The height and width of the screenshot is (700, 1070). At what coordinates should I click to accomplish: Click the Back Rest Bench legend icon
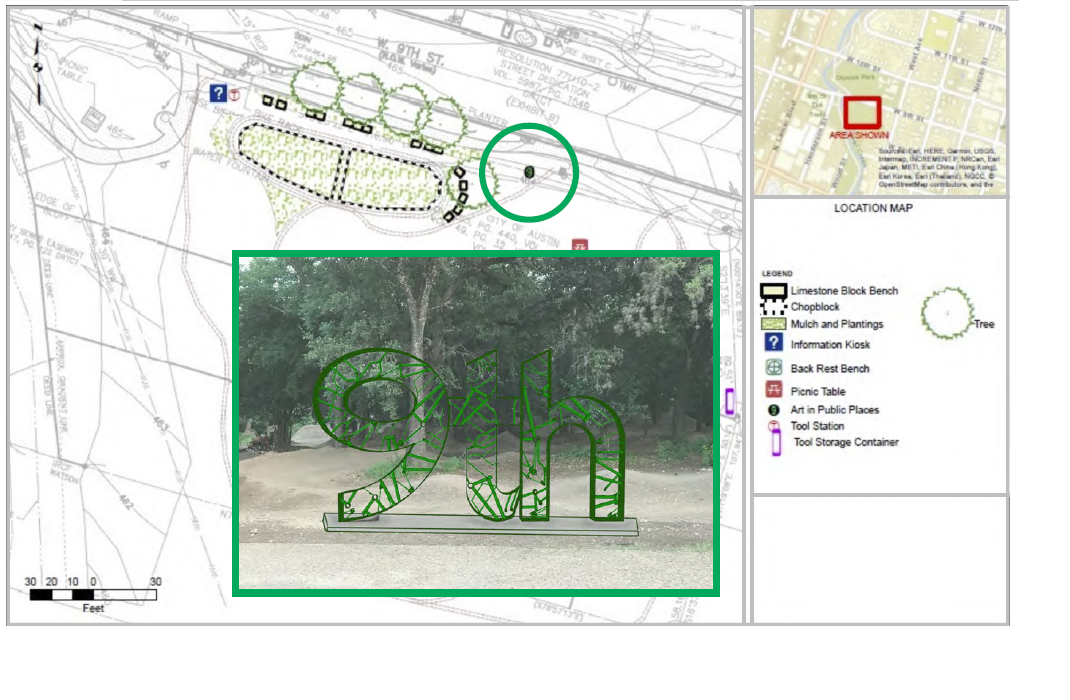772,367
